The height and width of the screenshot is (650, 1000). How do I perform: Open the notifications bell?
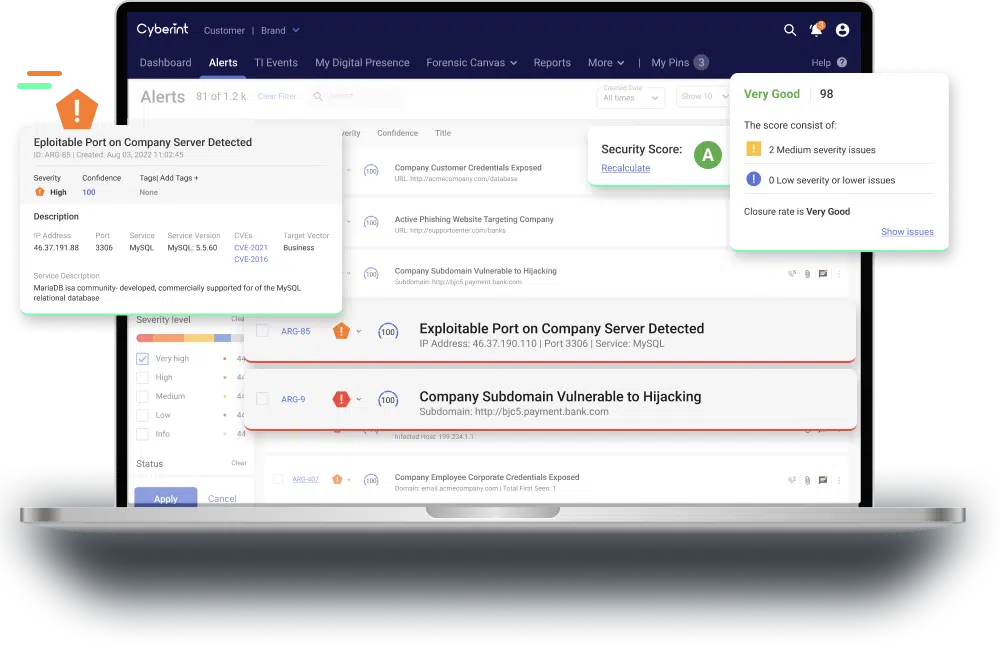click(x=816, y=30)
